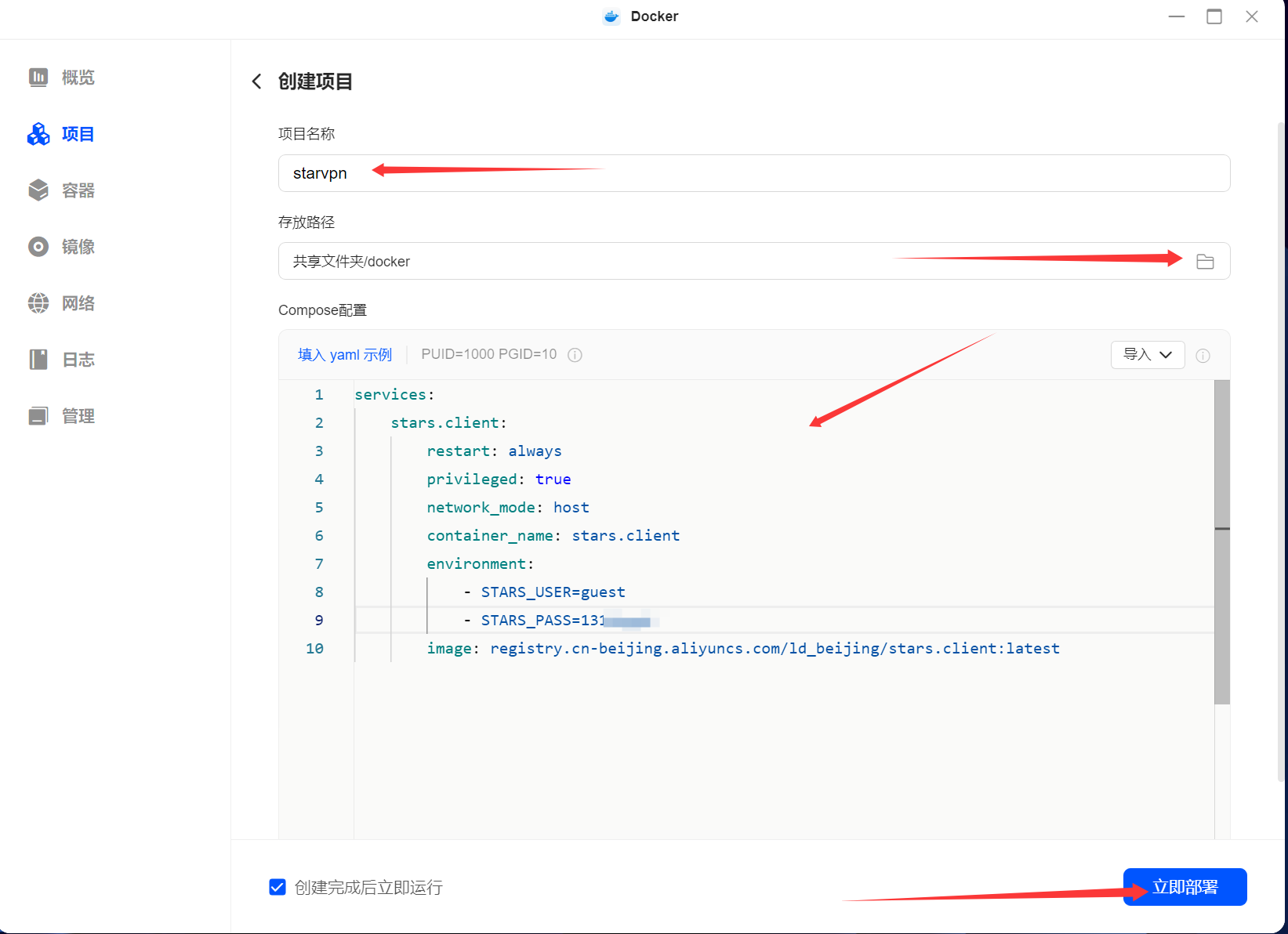Click the Compose editor vertical scrollbar
The height and width of the screenshot is (934, 1288).
(x=1222, y=542)
